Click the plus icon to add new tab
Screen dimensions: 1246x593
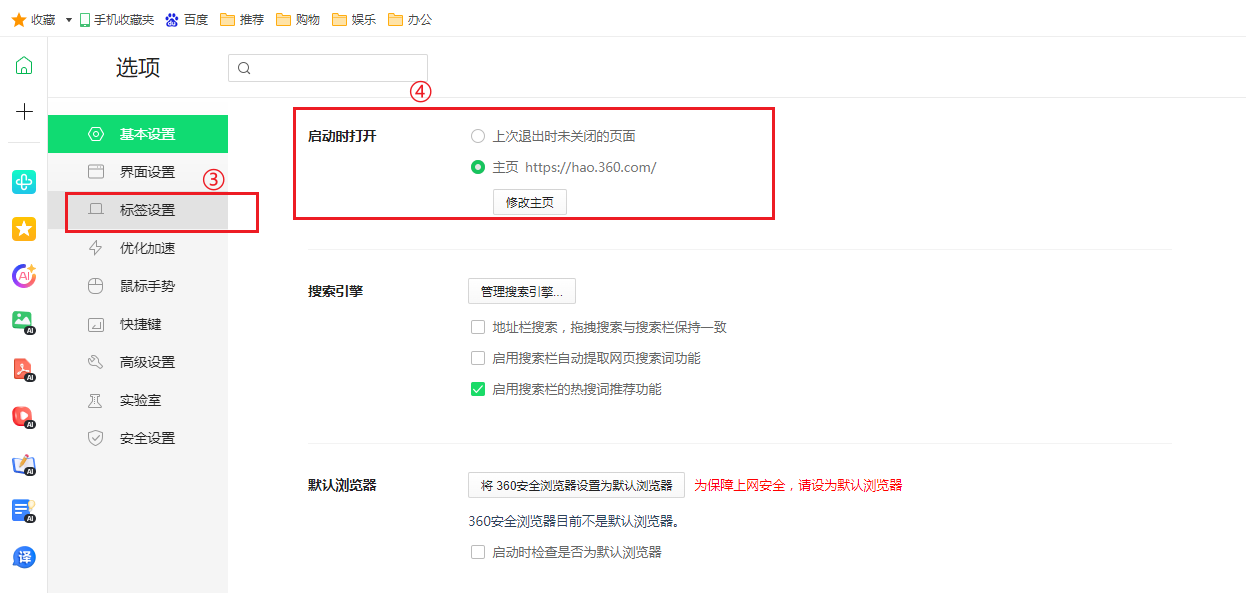[x=23, y=111]
